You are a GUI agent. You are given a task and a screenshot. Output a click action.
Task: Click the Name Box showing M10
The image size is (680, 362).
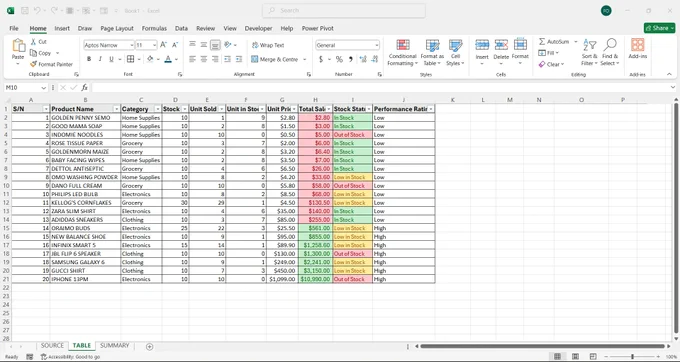pyautogui.click(x=25, y=88)
